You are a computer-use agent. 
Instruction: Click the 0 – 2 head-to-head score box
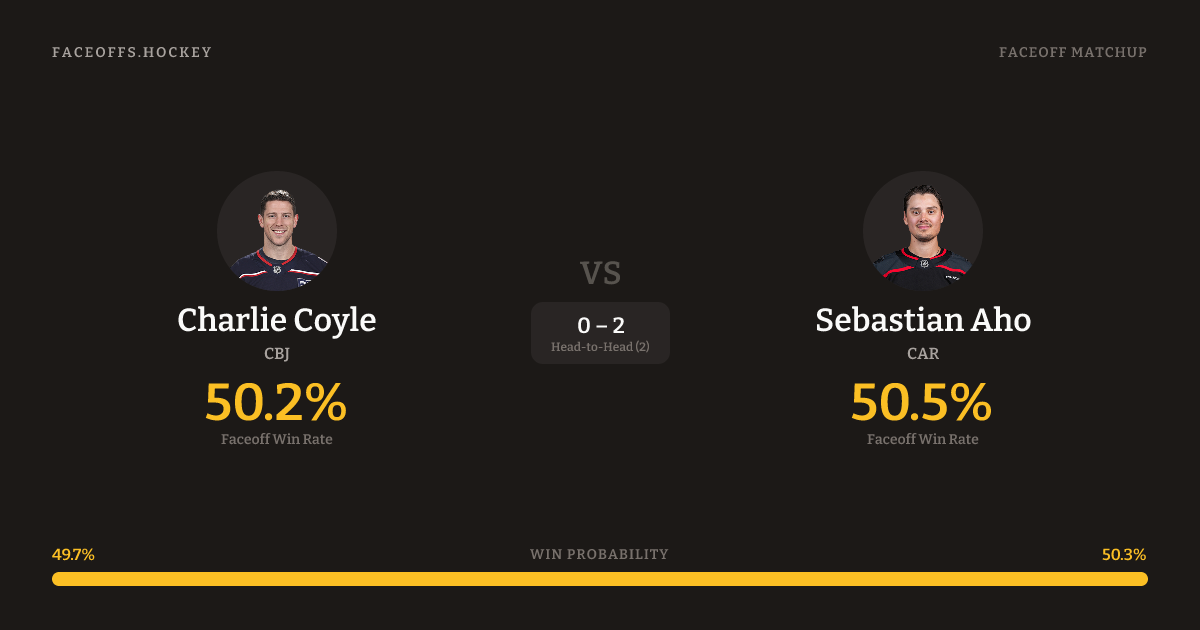(x=600, y=325)
